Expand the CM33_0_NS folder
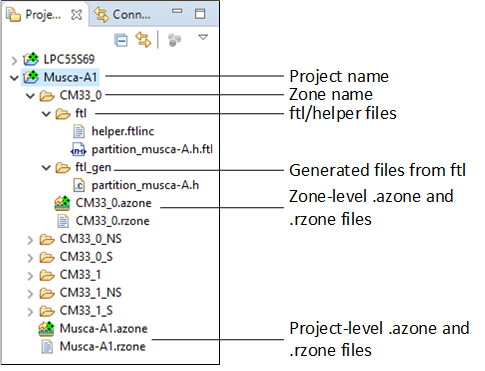This screenshot has height=371, width=485. point(30,240)
